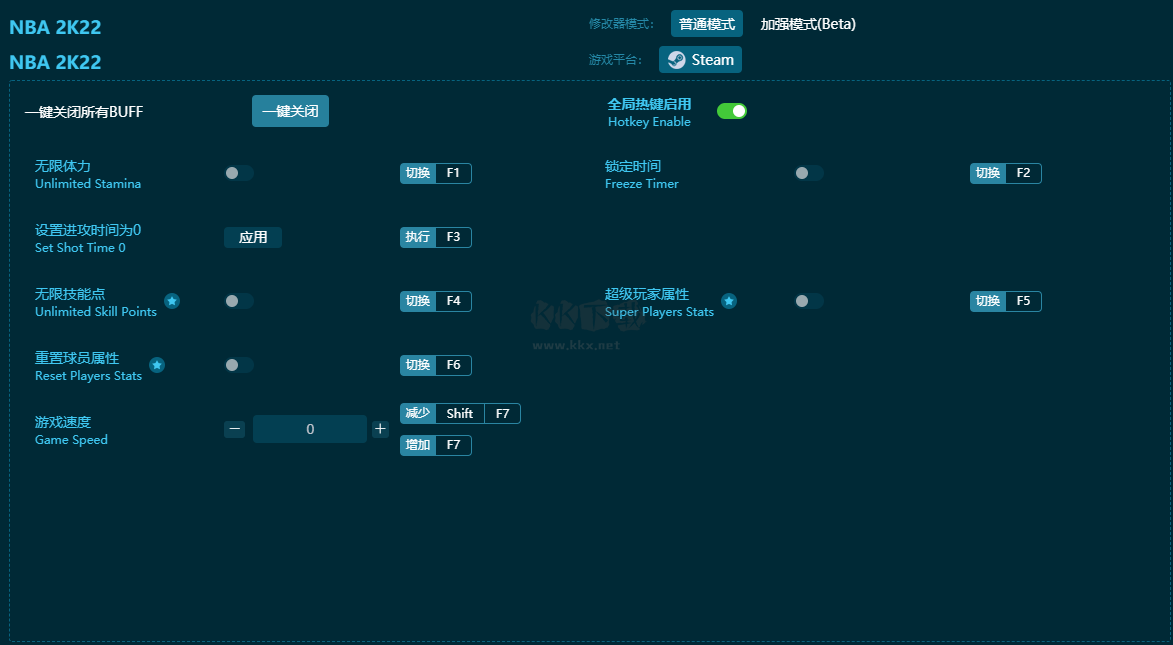The image size is (1173, 645).
Task: Click the Game Speed value field
Action: 310,429
